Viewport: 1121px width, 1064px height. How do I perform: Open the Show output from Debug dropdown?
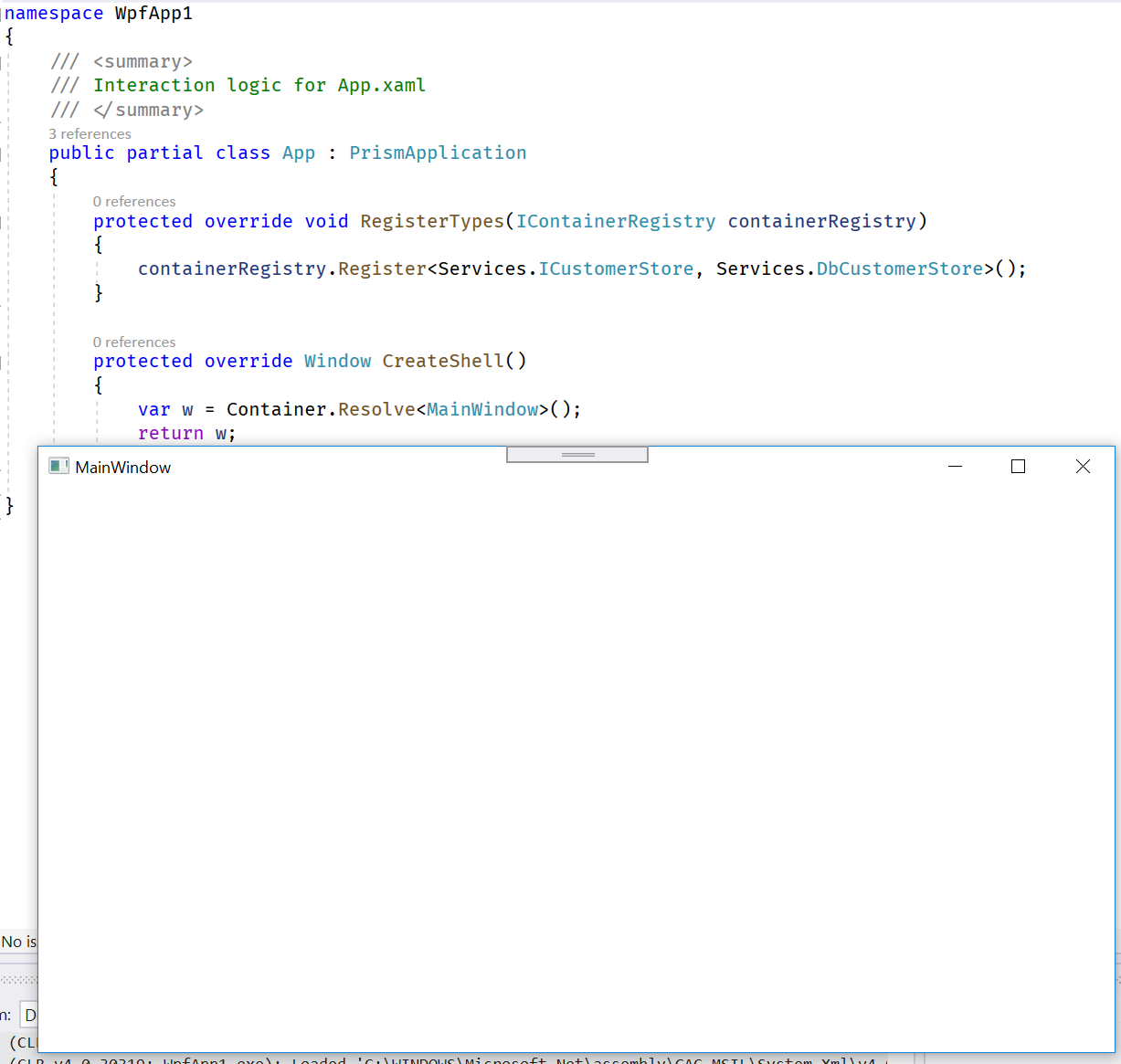click(30, 1014)
